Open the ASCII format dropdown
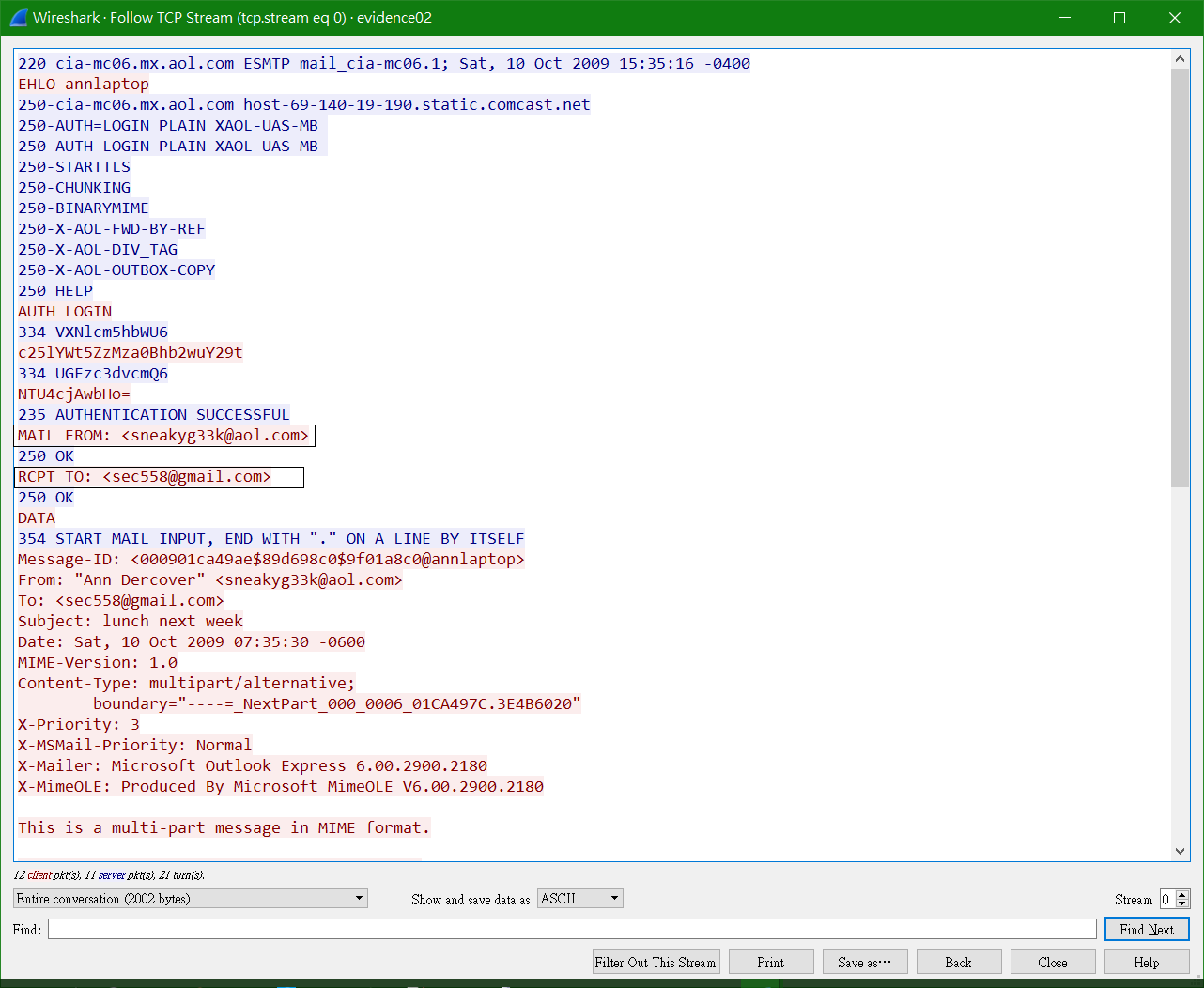Viewport: 1204px width, 988px height. pyautogui.click(x=579, y=899)
